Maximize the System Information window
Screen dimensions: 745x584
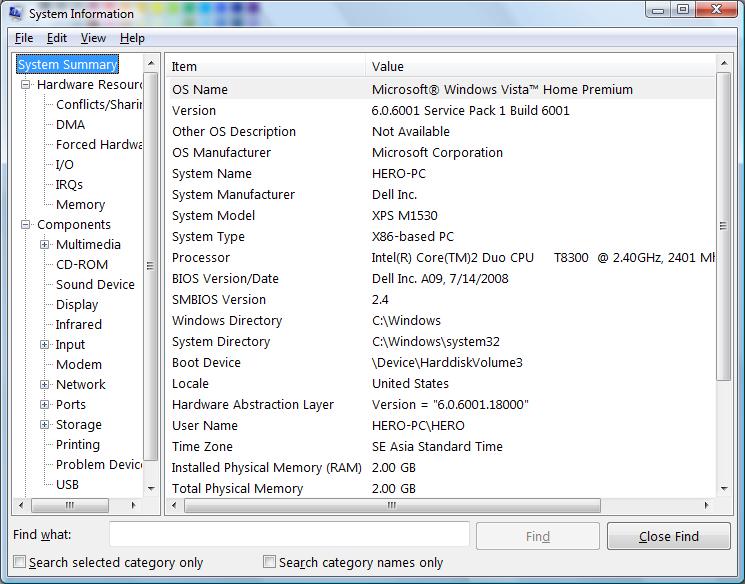pos(683,10)
